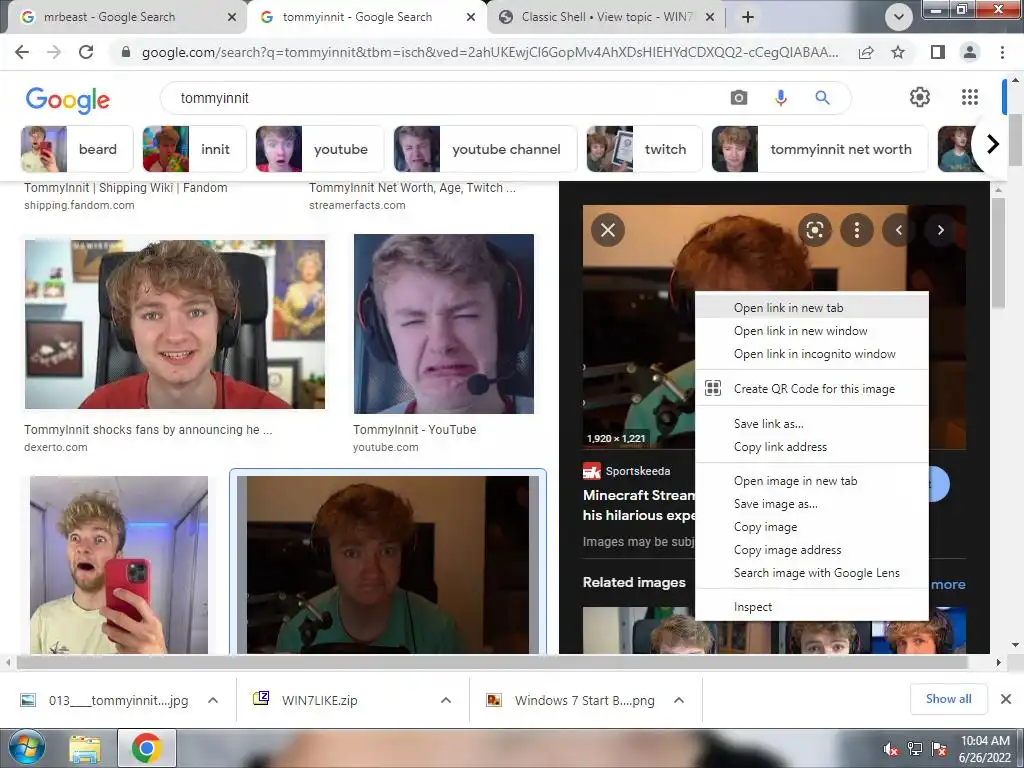The image size is (1024, 768).
Task: Choose Open link in incognito window
Action: [x=812, y=354]
